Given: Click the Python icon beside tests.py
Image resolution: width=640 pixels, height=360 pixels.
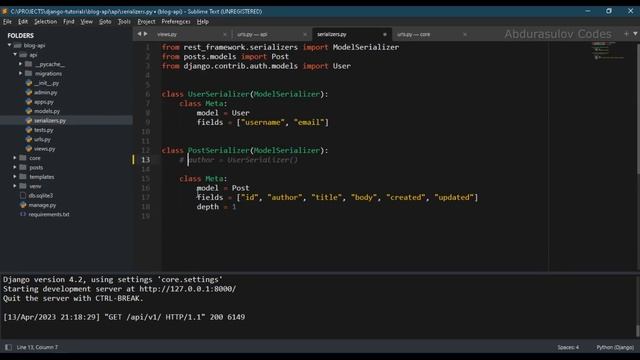Looking at the screenshot, I should pos(29,130).
